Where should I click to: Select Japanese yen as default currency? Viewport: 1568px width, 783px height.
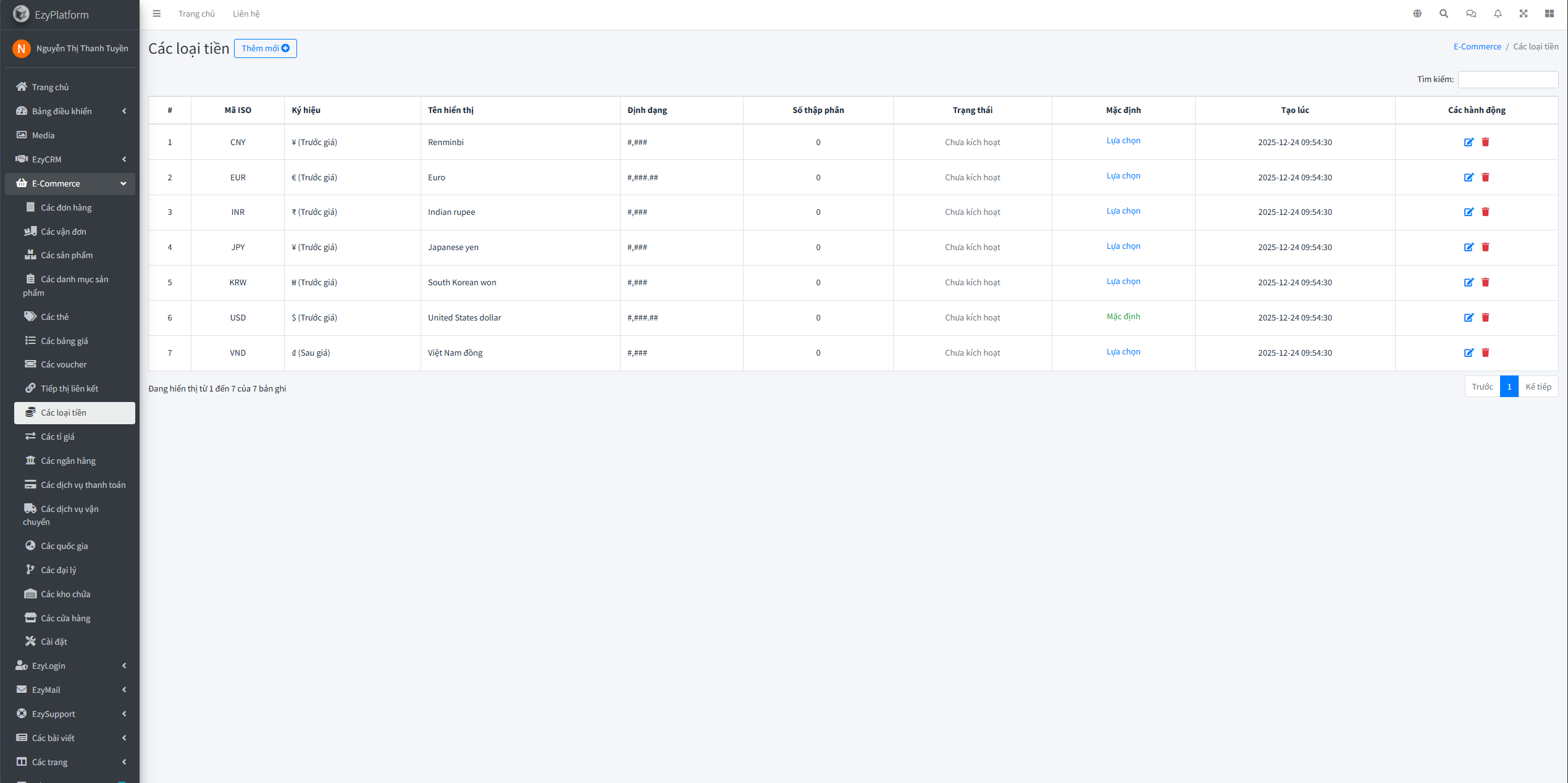1123,246
